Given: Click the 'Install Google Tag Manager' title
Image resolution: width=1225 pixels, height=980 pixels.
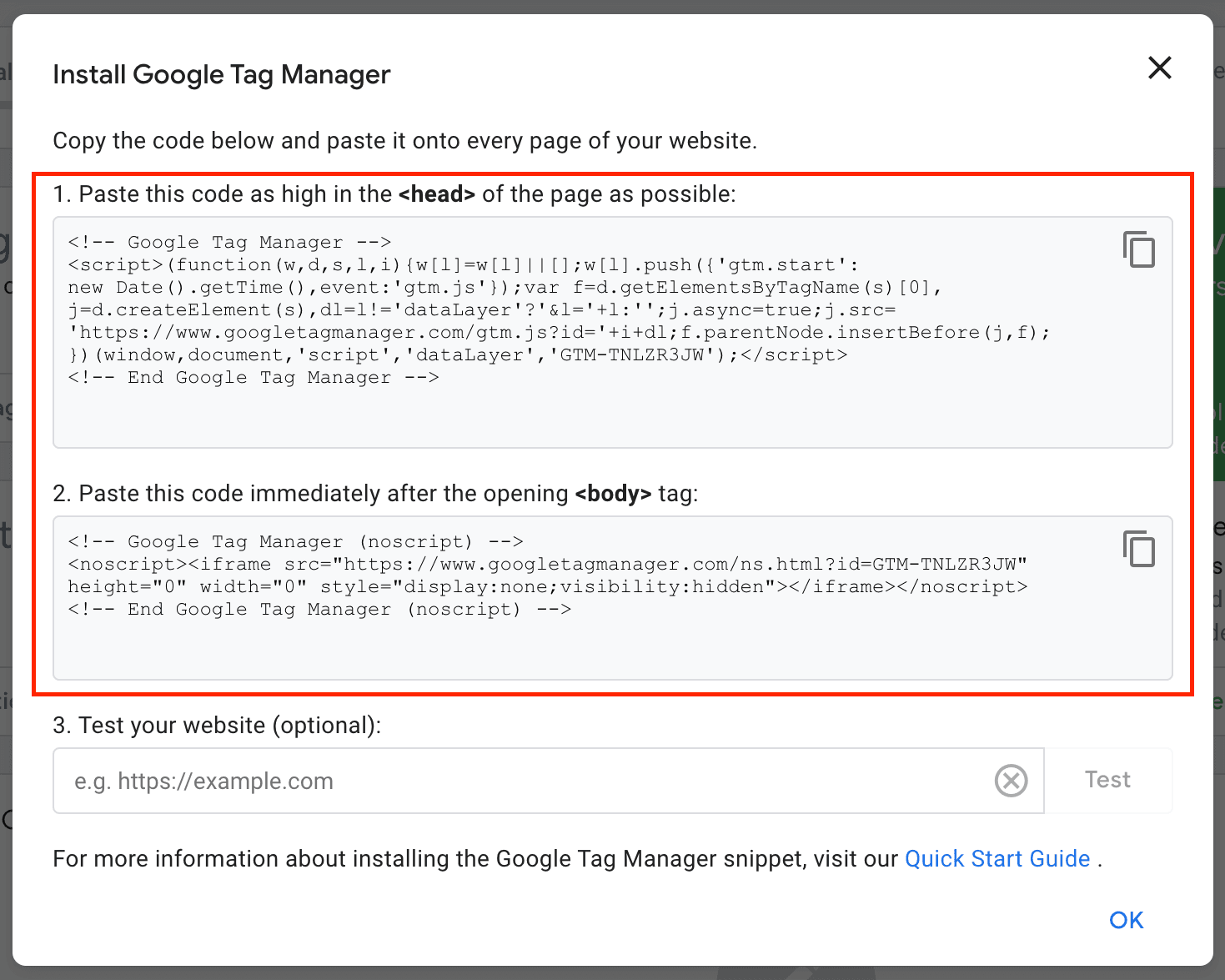Looking at the screenshot, I should point(222,74).
